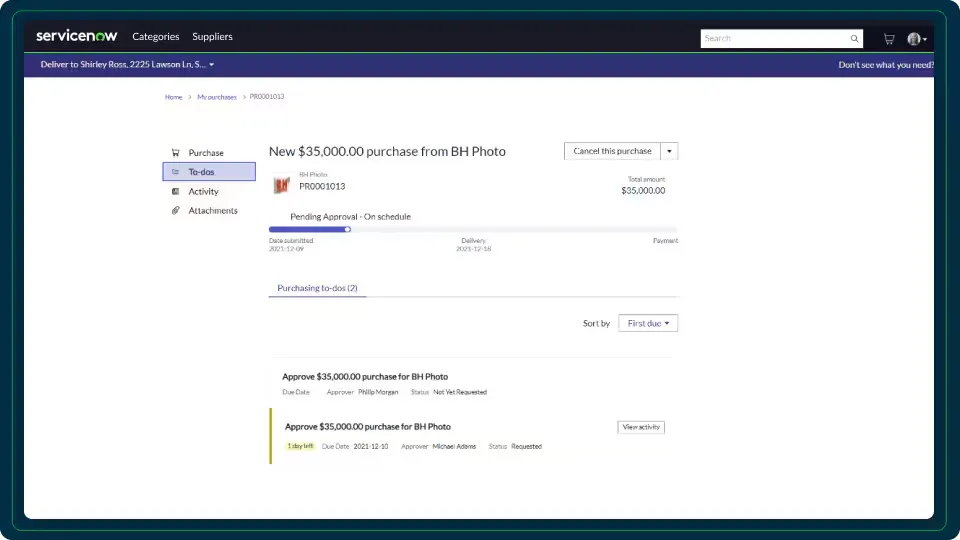This screenshot has width=960, height=540.
Task: Click the PR0001013 breadcrumb text
Action: click(x=267, y=97)
